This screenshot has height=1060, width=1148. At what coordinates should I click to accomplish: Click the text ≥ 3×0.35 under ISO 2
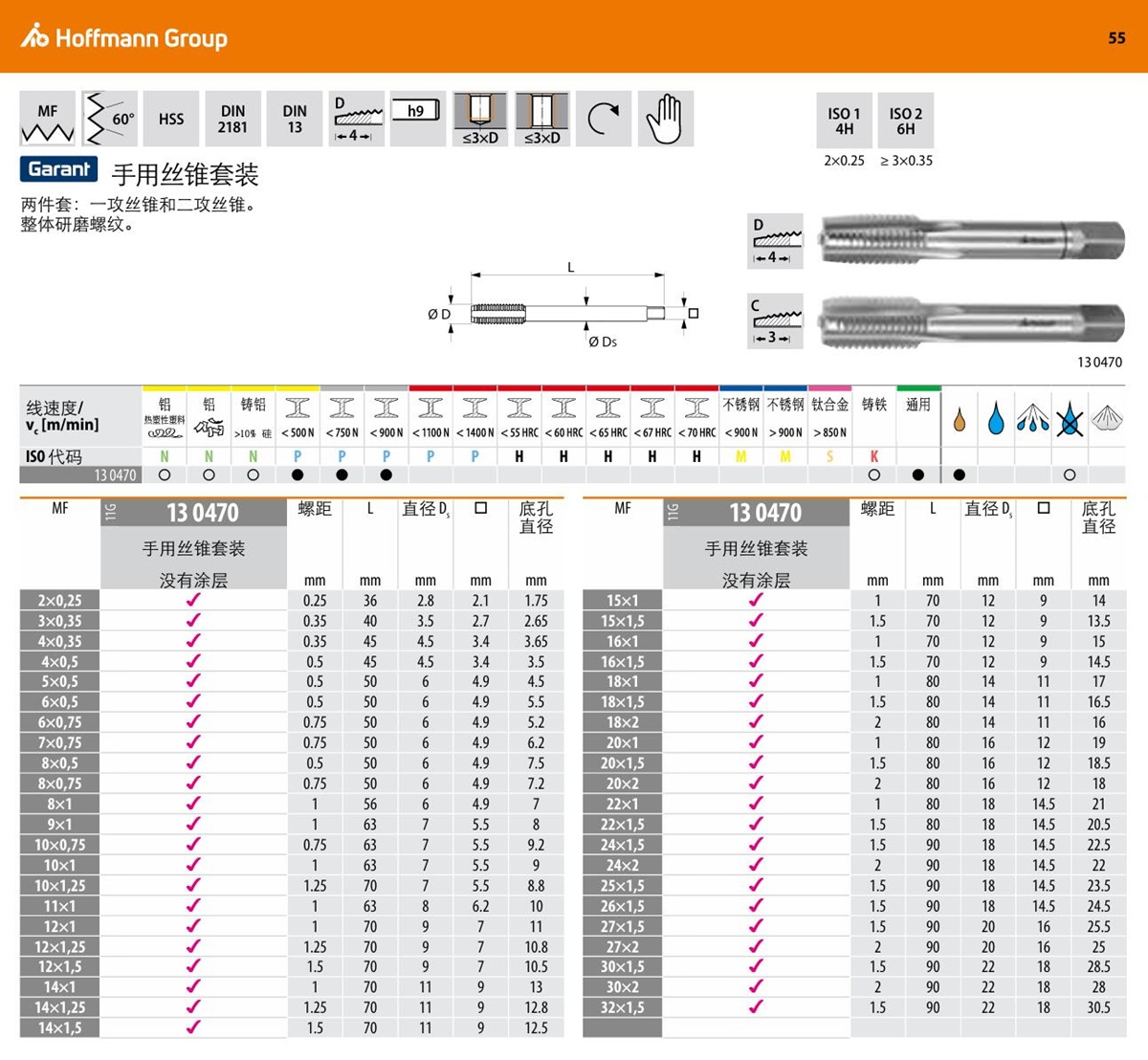(x=906, y=161)
